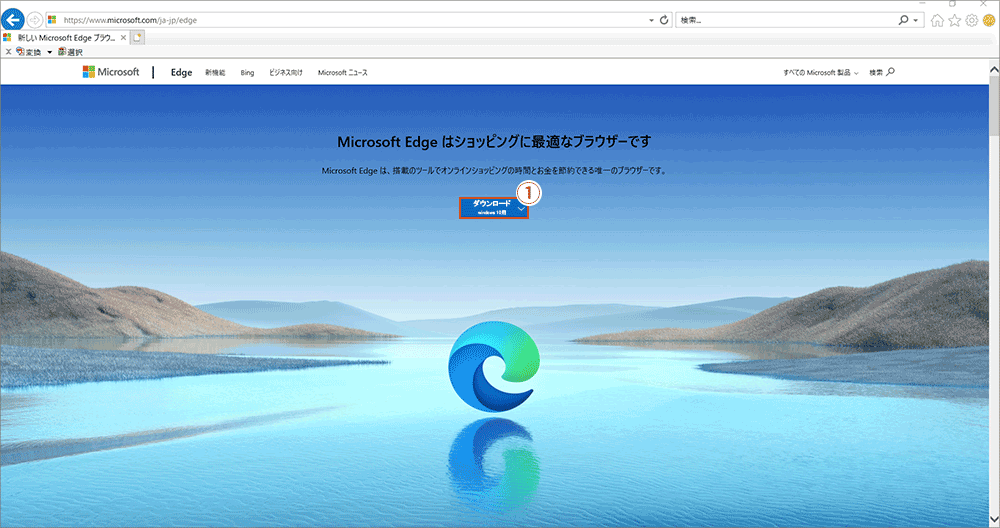Go back with the blue arrow button
Screen dimensions: 1000x528
click(x=13, y=20)
